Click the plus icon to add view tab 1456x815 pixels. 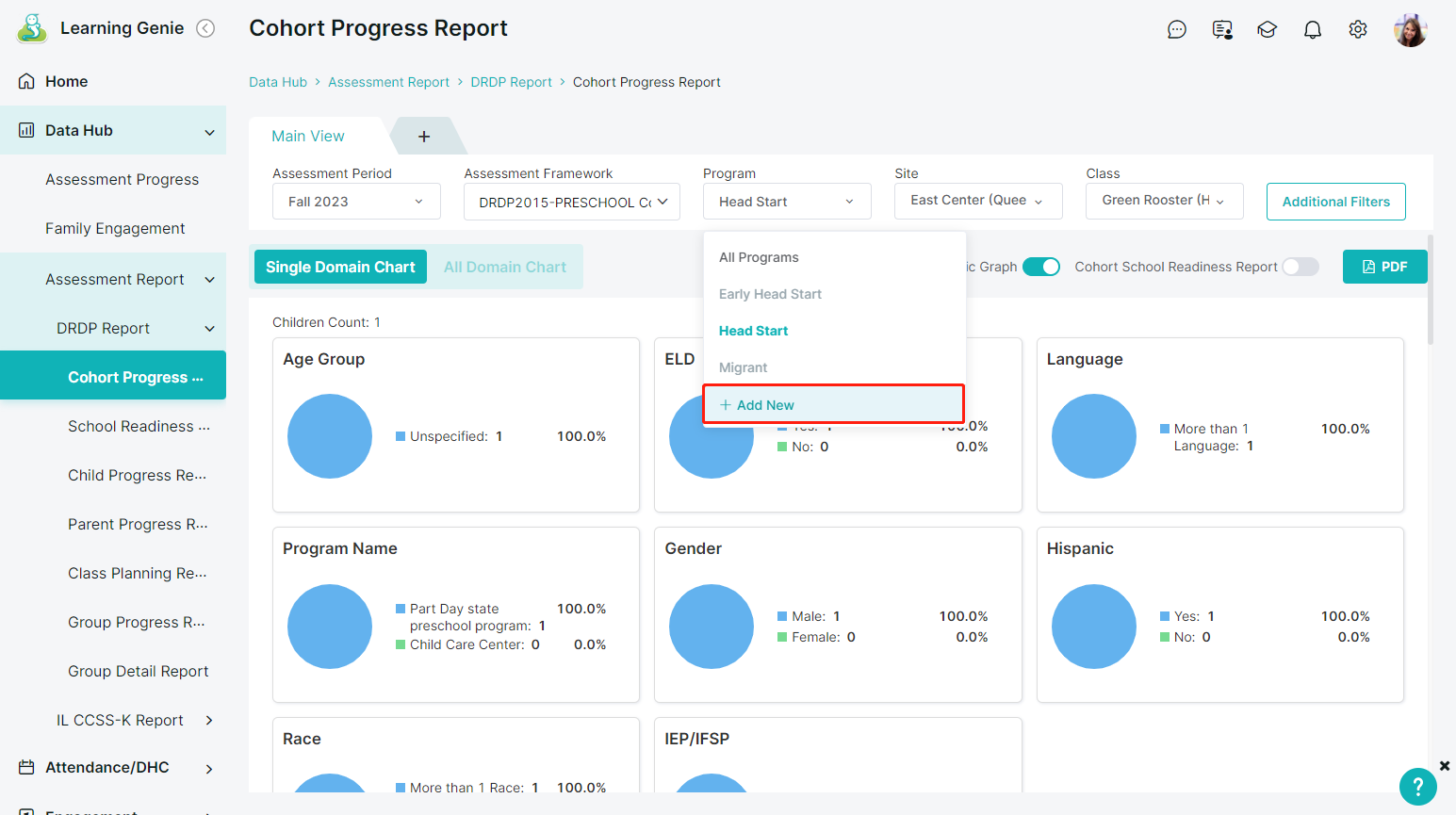424,137
